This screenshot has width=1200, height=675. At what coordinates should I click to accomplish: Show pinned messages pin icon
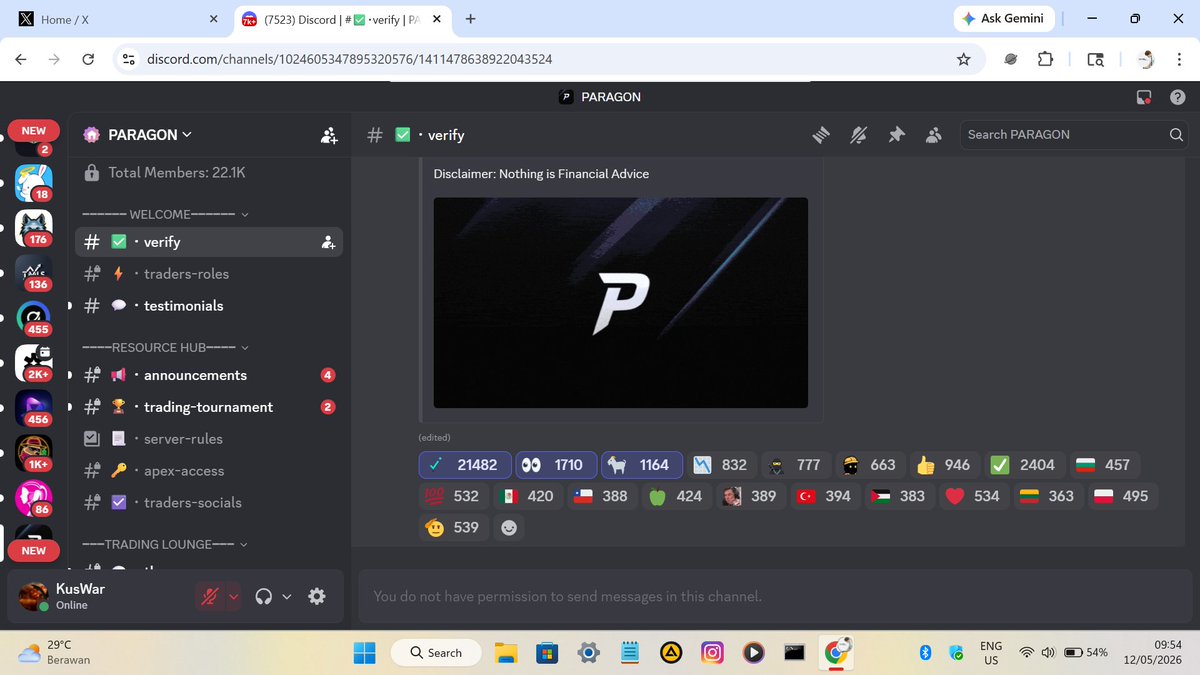(x=897, y=135)
